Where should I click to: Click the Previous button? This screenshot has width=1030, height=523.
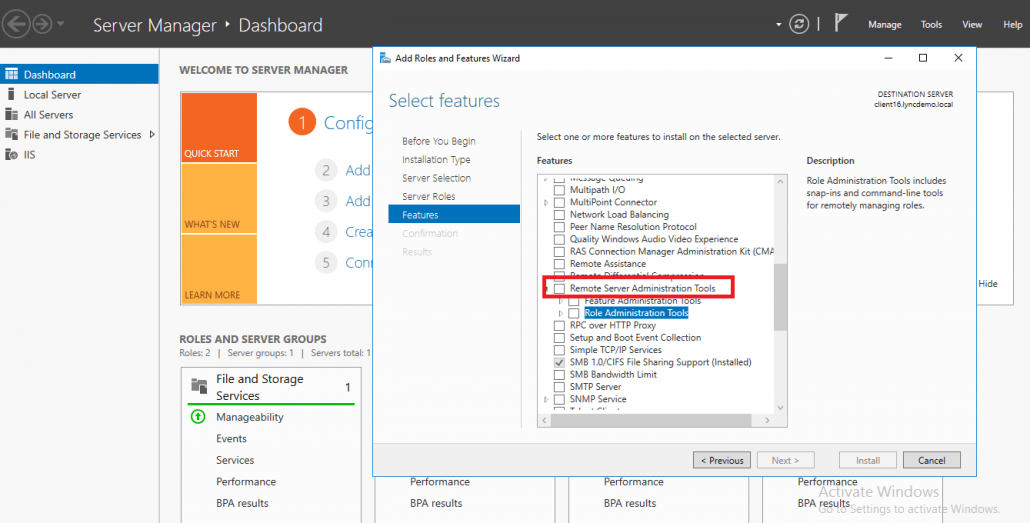721,460
